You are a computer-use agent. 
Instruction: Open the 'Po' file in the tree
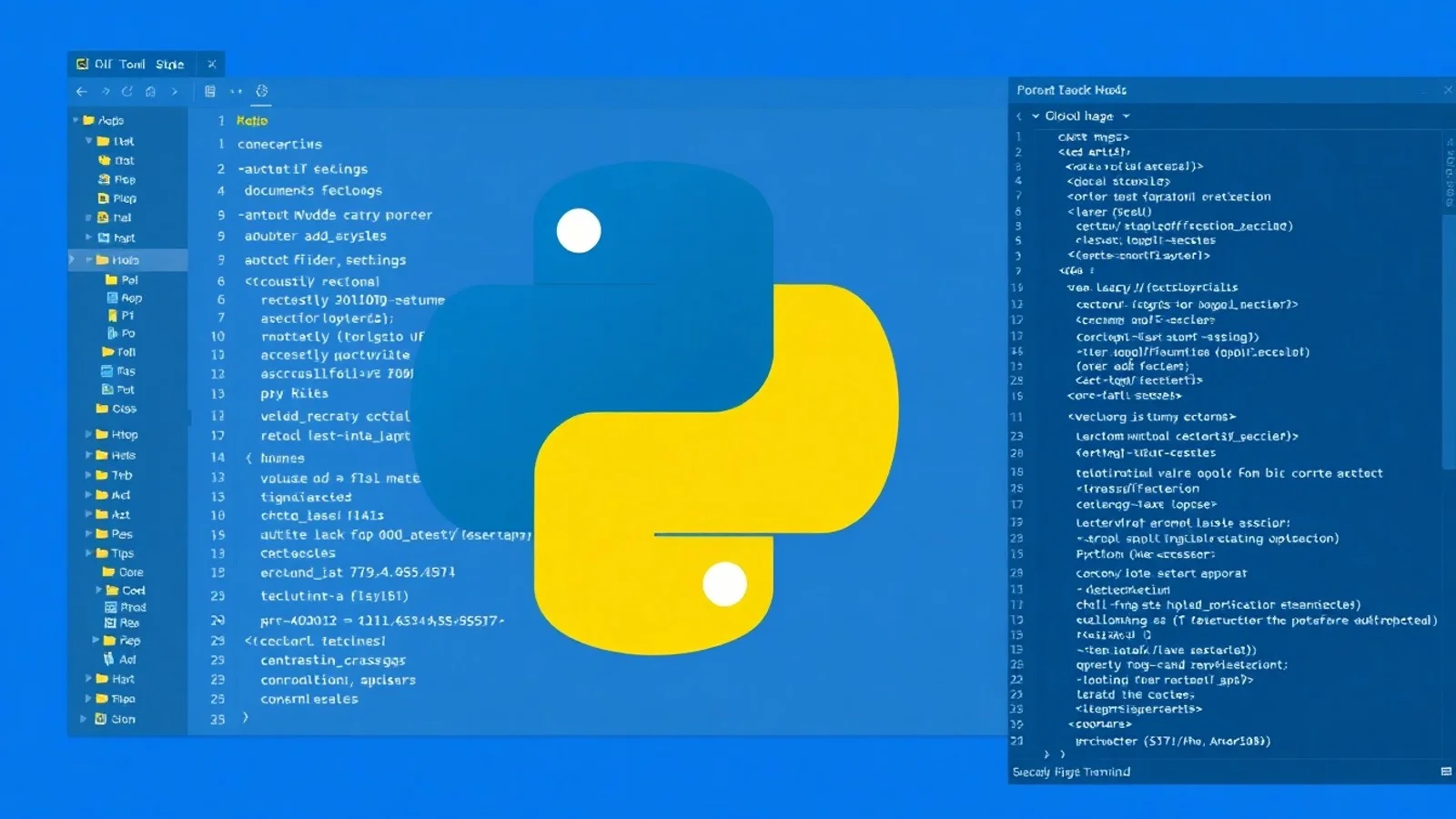pos(121,333)
